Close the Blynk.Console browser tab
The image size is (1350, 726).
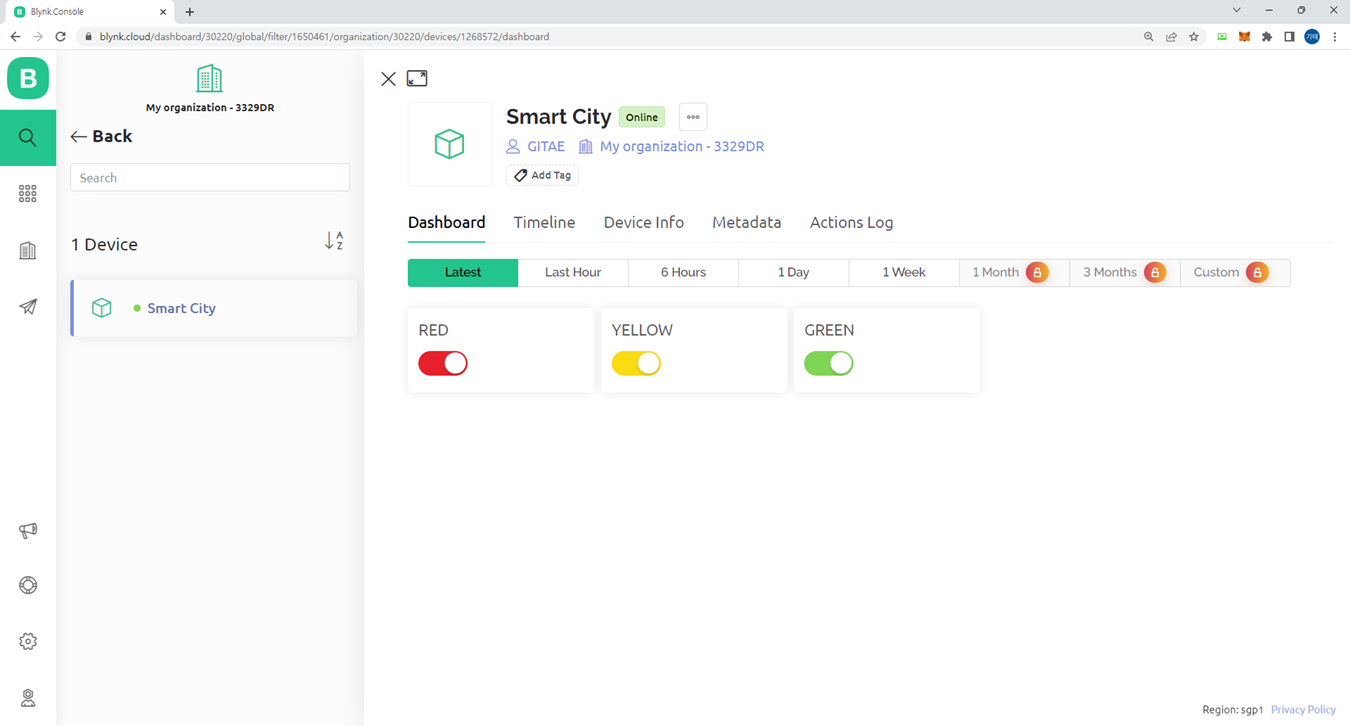[x=163, y=12]
